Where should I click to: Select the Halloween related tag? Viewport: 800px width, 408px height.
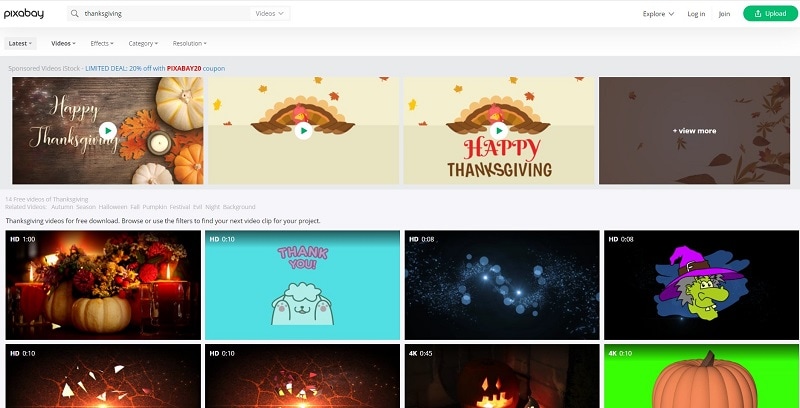pyautogui.click(x=113, y=207)
